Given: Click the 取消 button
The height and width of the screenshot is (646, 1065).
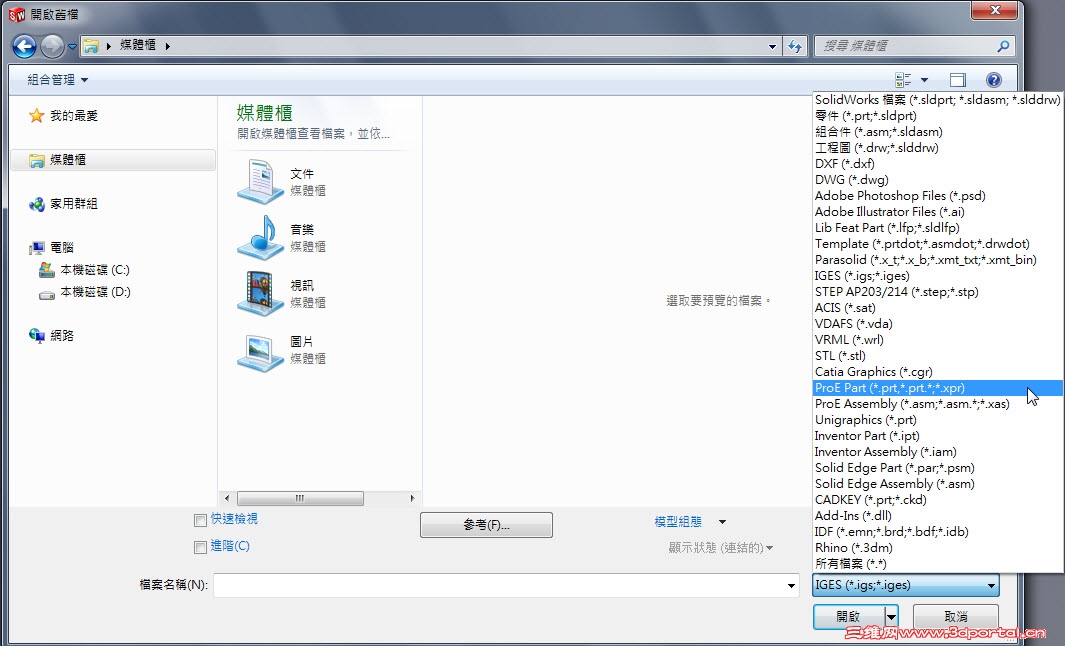Looking at the screenshot, I should (x=956, y=617).
